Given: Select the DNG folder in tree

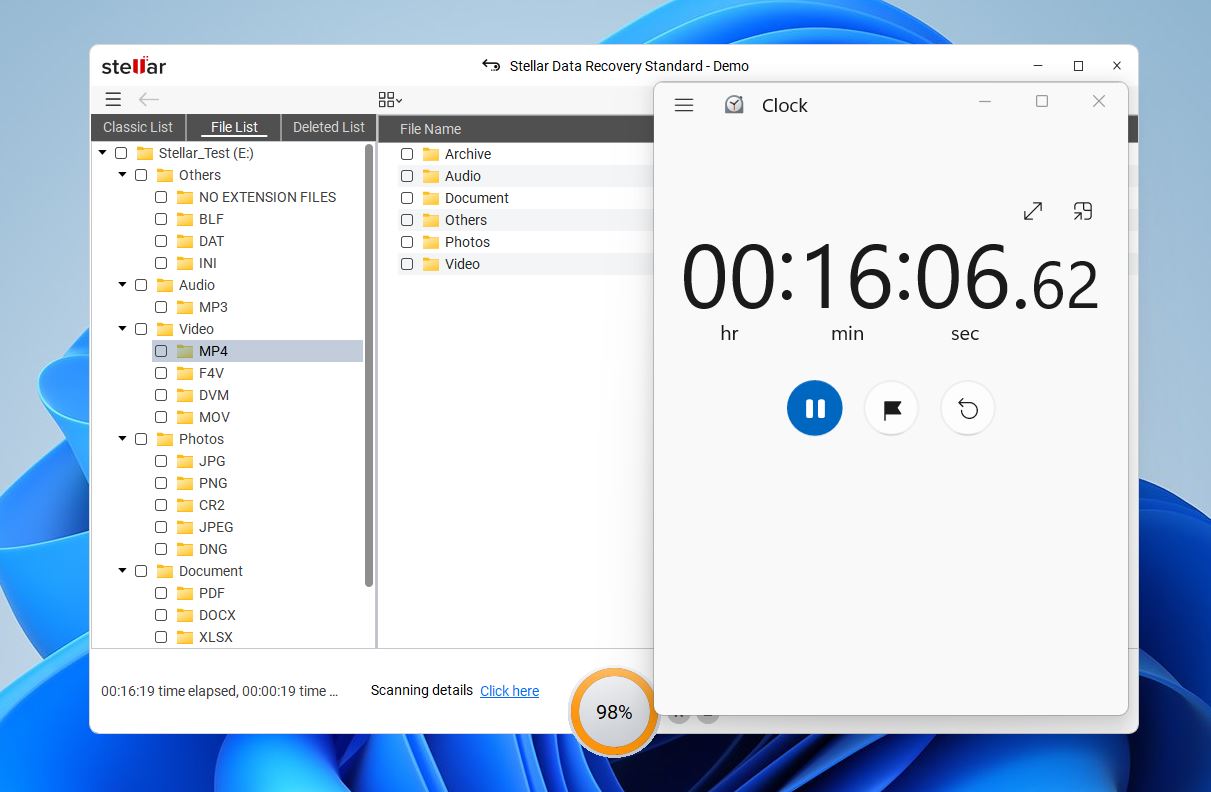Looking at the screenshot, I should pos(213,549).
